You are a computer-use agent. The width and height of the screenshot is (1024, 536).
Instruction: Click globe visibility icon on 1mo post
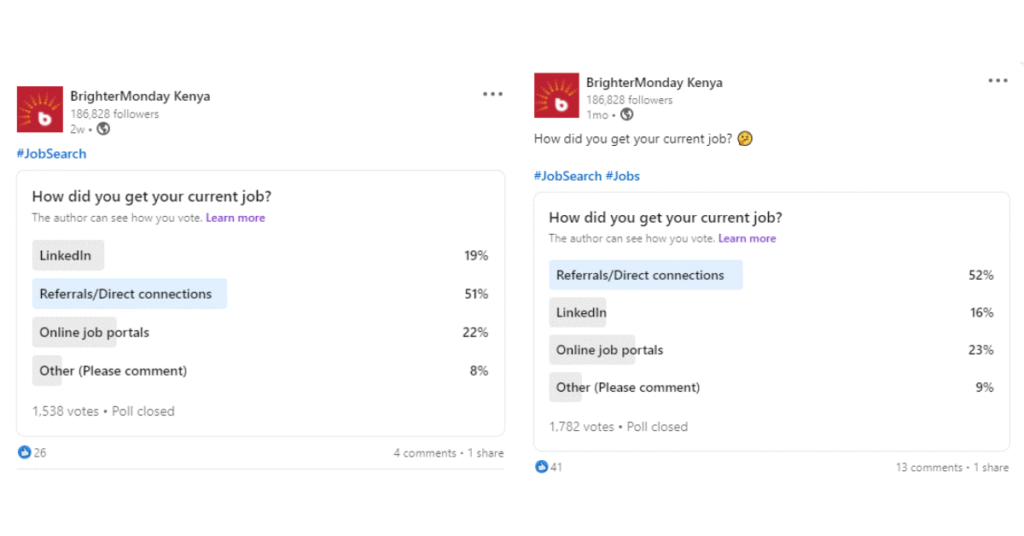pos(627,115)
